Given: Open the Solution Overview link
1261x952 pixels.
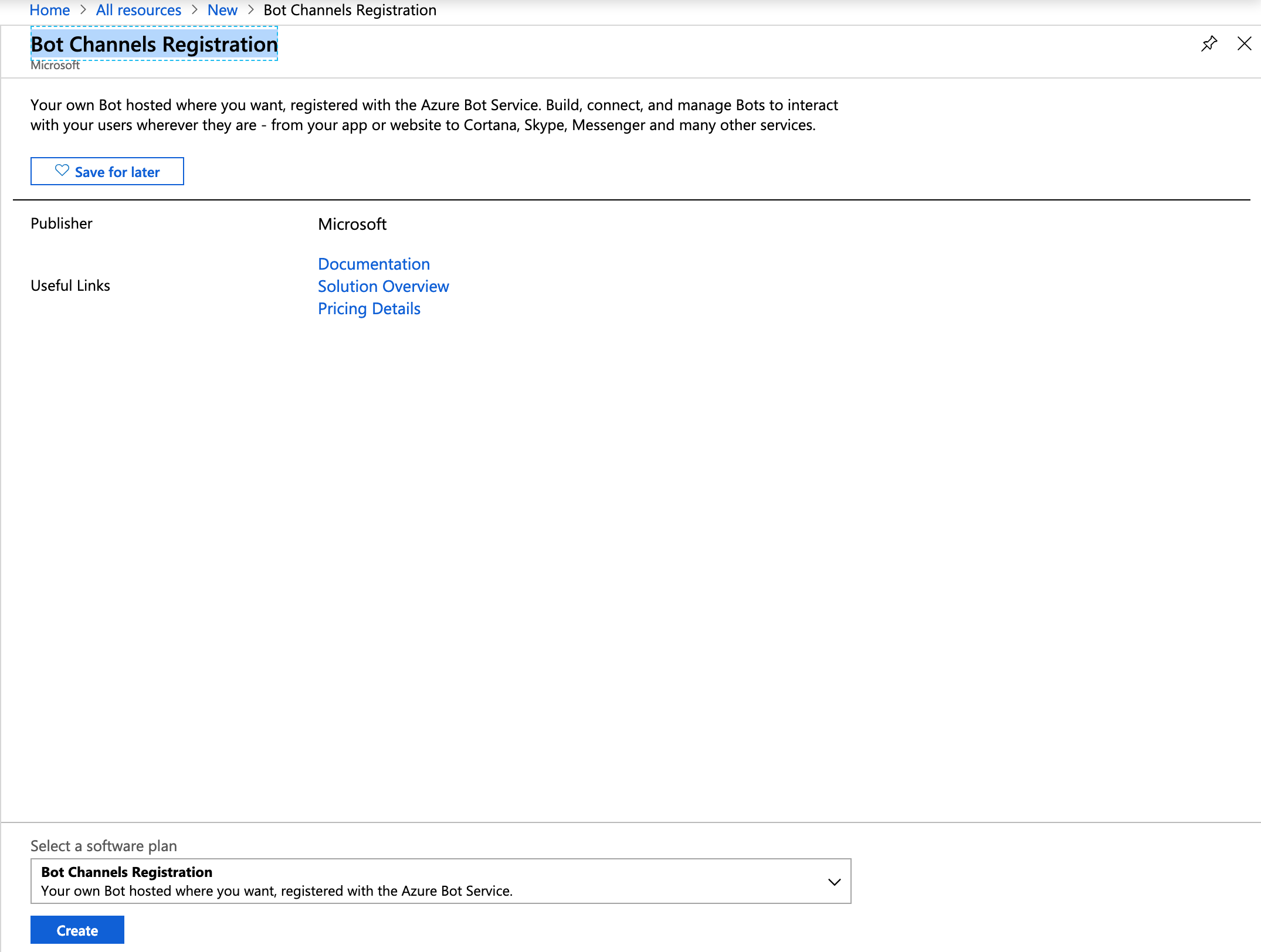Looking at the screenshot, I should click(383, 286).
